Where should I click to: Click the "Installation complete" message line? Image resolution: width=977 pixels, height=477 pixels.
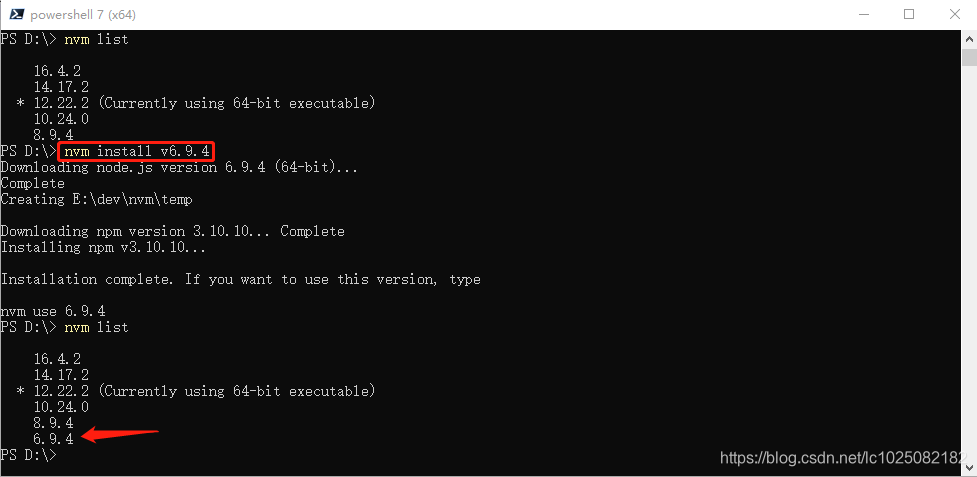click(241, 279)
